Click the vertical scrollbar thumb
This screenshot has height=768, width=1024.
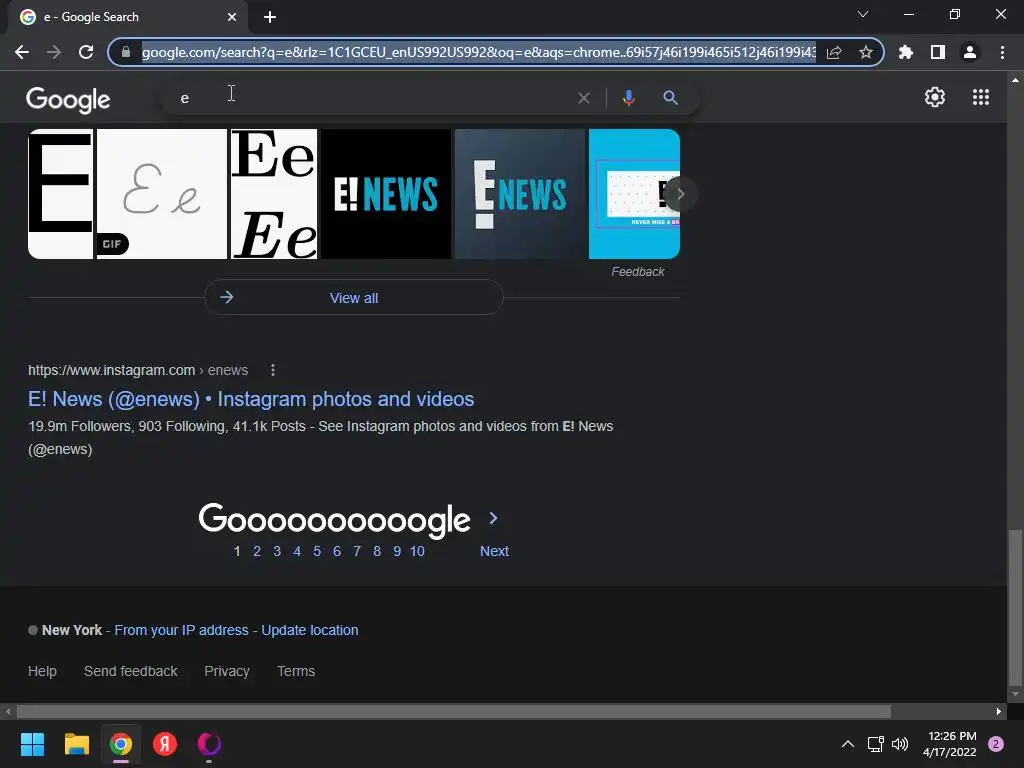click(1015, 607)
